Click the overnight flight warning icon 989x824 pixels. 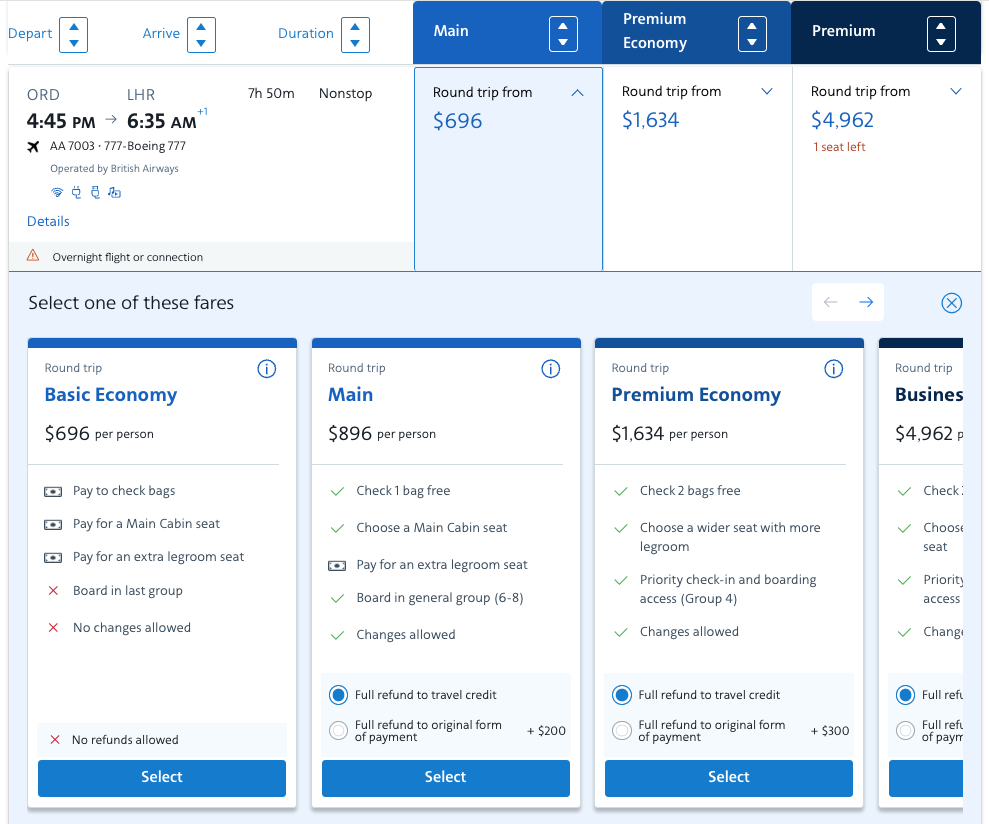tap(33, 256)
